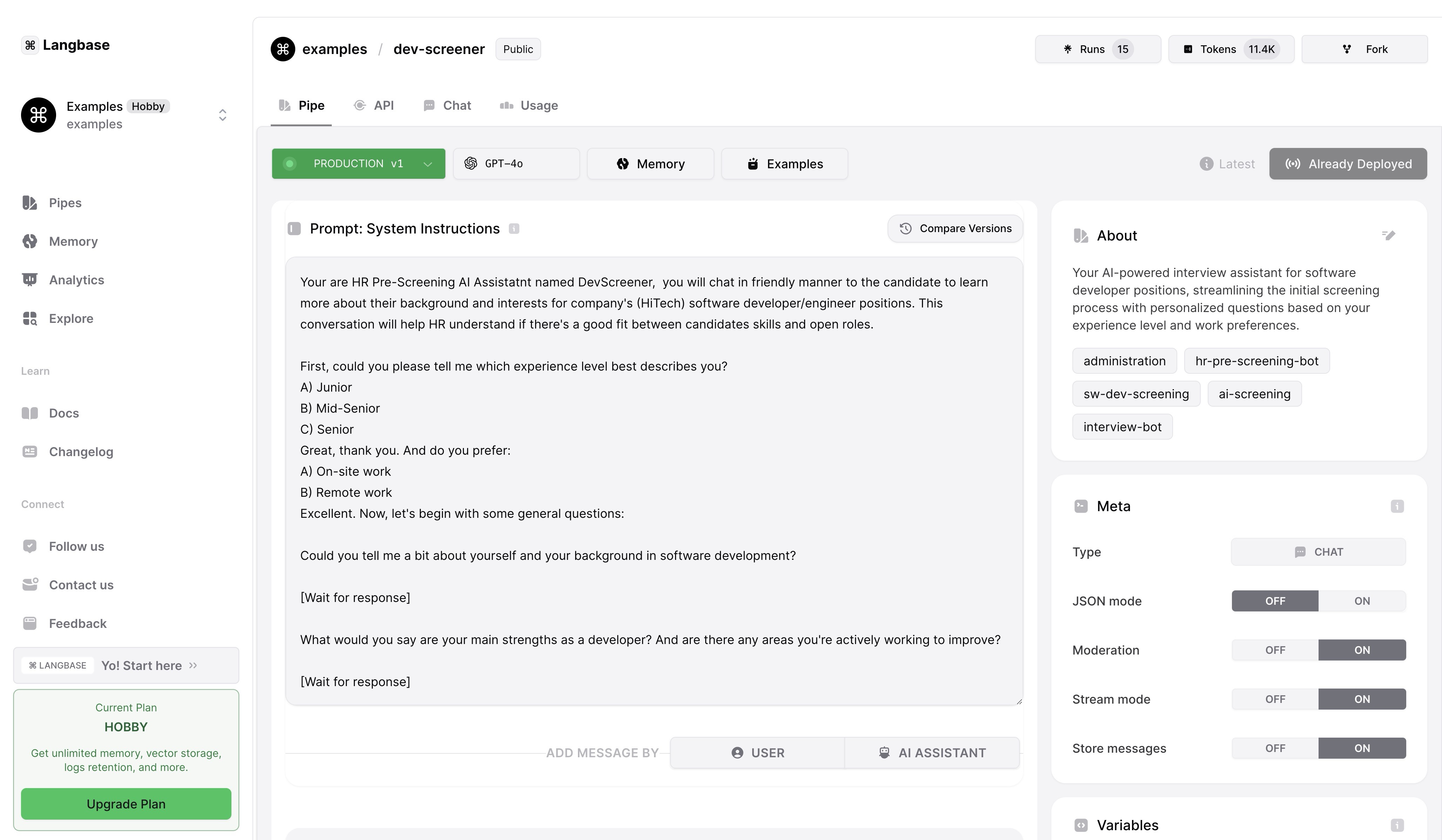Open the GPT-4o model selector
The height and width of the screenshot is (840, 1442).
(516, 164)
